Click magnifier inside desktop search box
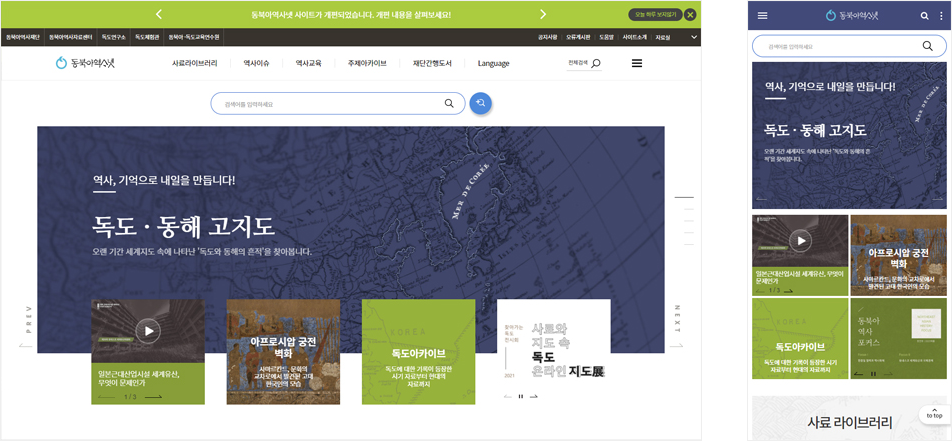Screen dimensions: 952x441 [449, 103]
